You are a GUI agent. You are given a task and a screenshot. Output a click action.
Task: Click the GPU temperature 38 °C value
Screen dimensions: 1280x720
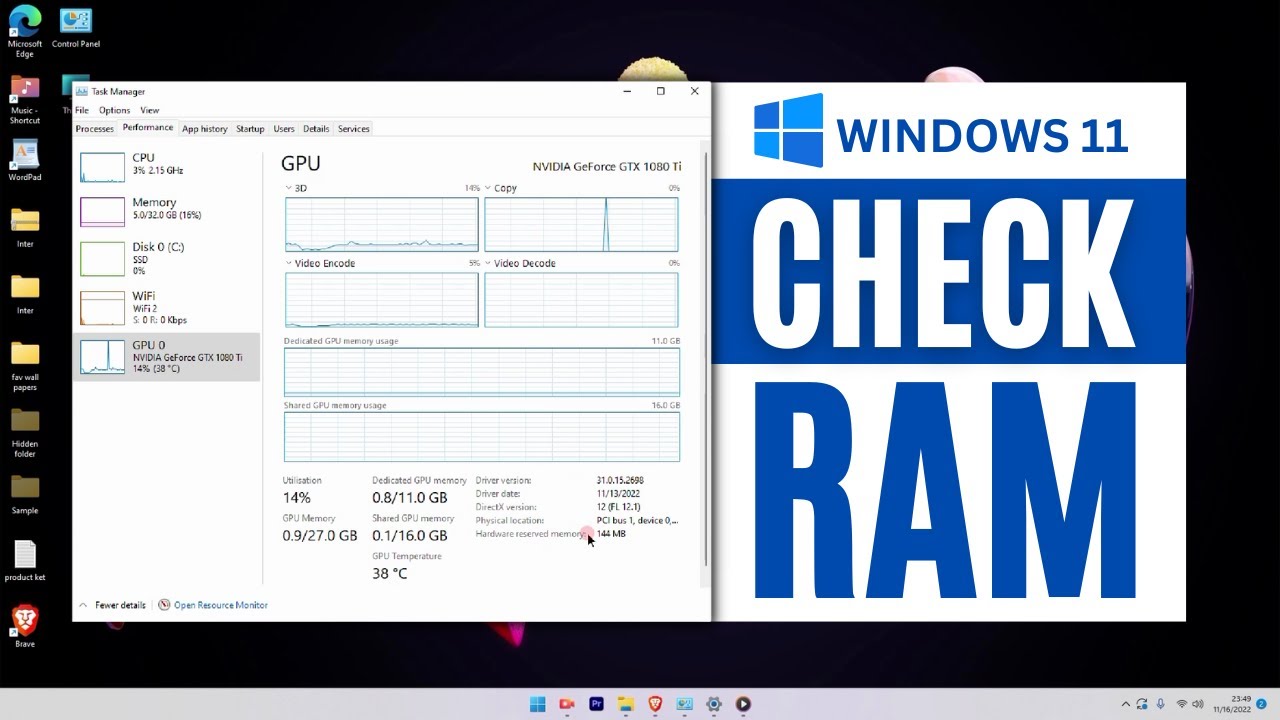point(389,574)
